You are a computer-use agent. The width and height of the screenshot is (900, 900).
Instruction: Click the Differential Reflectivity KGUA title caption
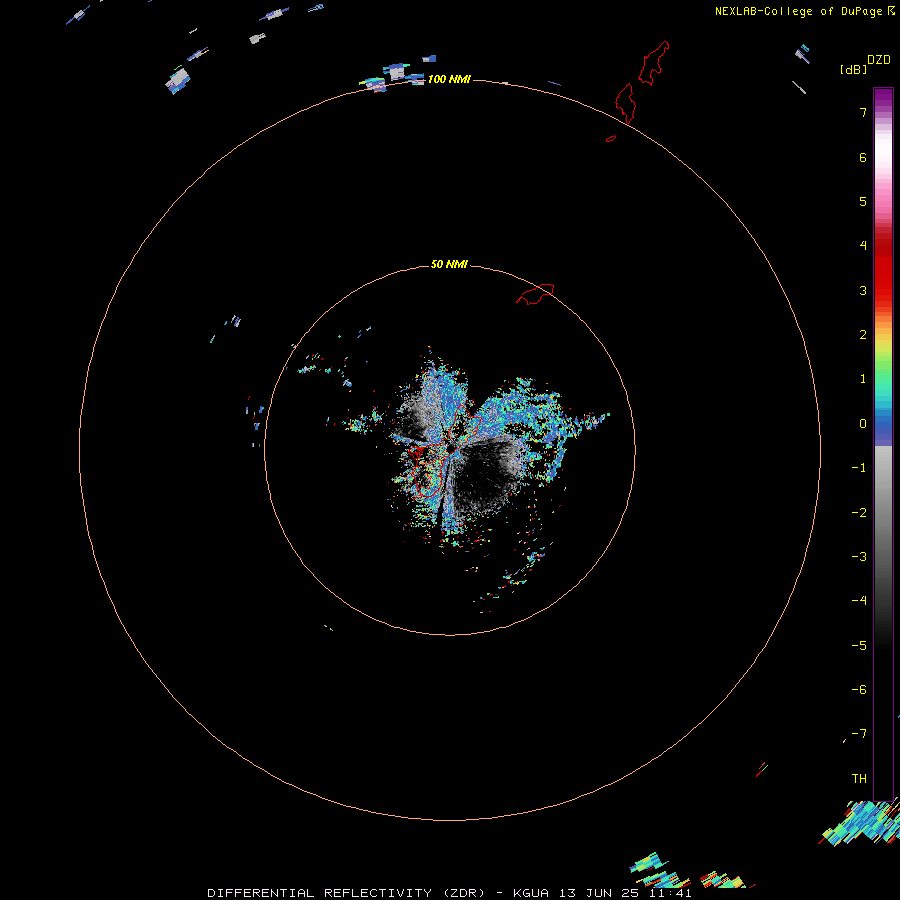pyautogui.click(x=449, y=893)
